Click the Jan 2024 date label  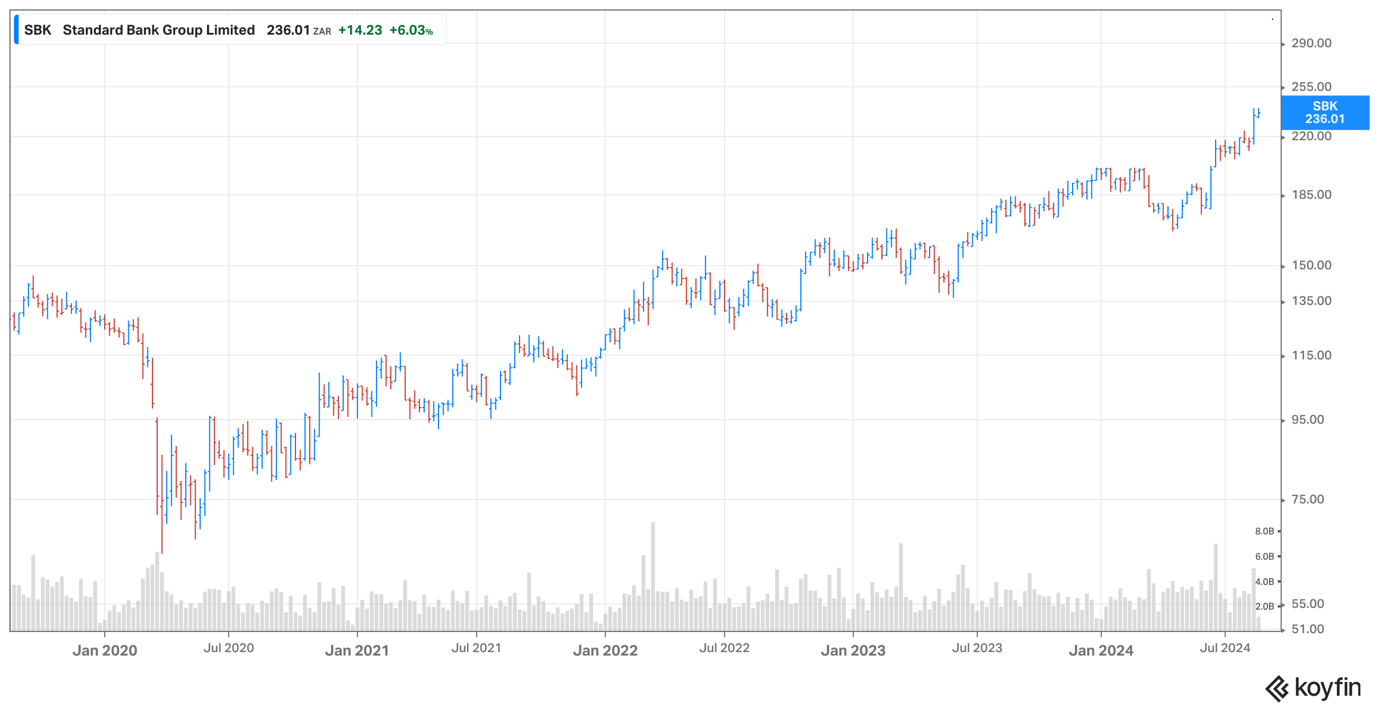pyautogui.click(x=1101, y=650)
